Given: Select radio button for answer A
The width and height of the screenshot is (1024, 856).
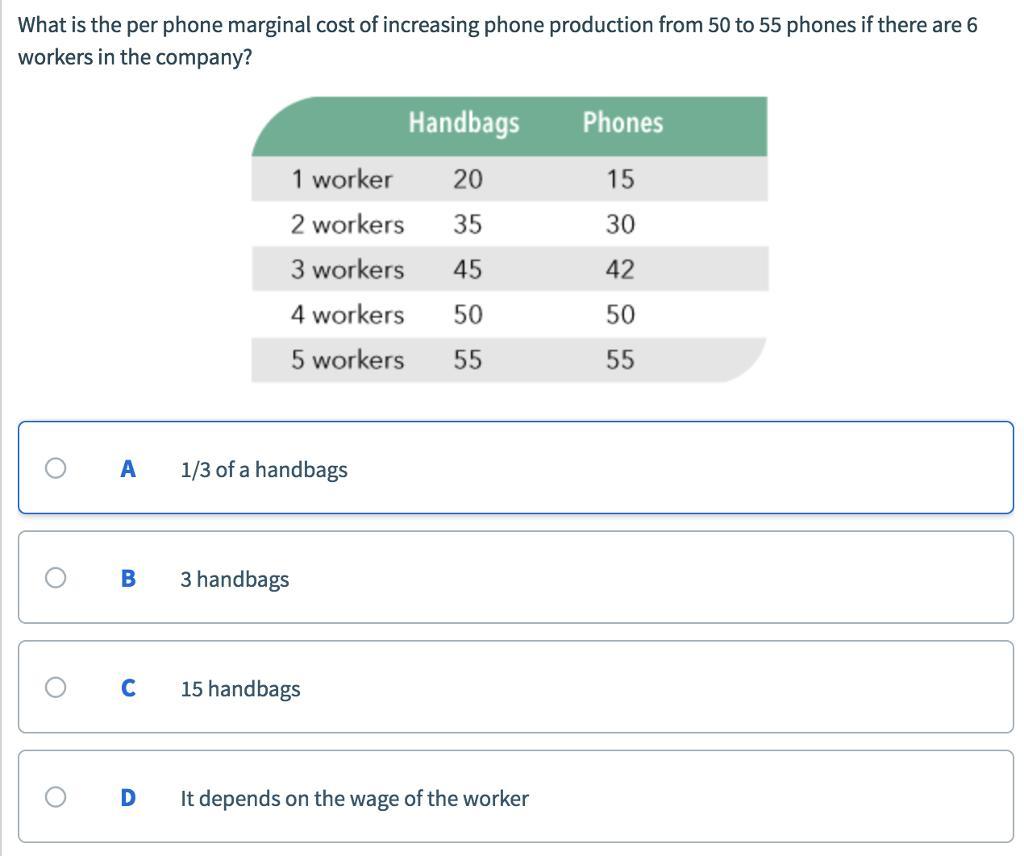Looking at the screenshot, I should coord(56,468).
